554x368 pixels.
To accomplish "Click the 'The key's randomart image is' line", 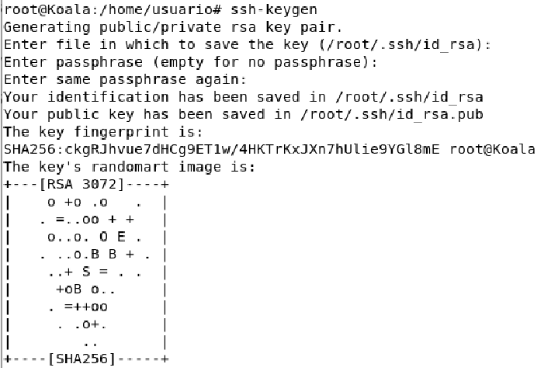I will [129, 167].
